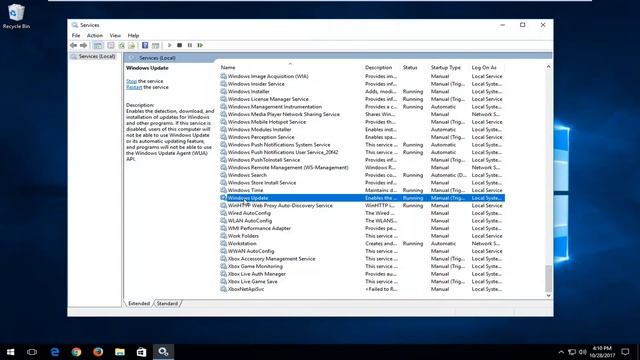Viewport: 640px width, 360px height.
Task: Select the Wired AutoConfig service
Action: tap(362, 213)
